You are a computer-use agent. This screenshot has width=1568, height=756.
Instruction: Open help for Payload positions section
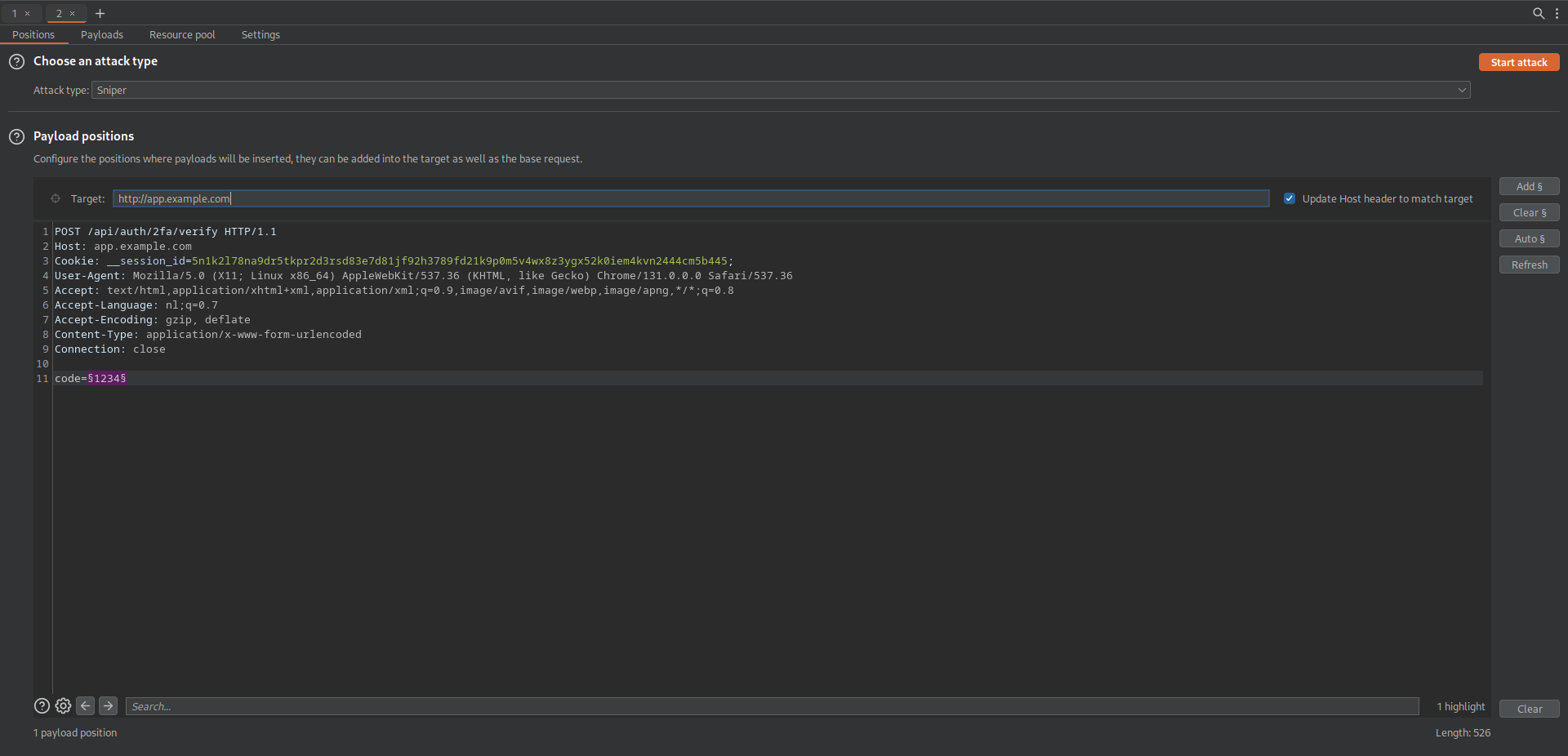[16, 136]
